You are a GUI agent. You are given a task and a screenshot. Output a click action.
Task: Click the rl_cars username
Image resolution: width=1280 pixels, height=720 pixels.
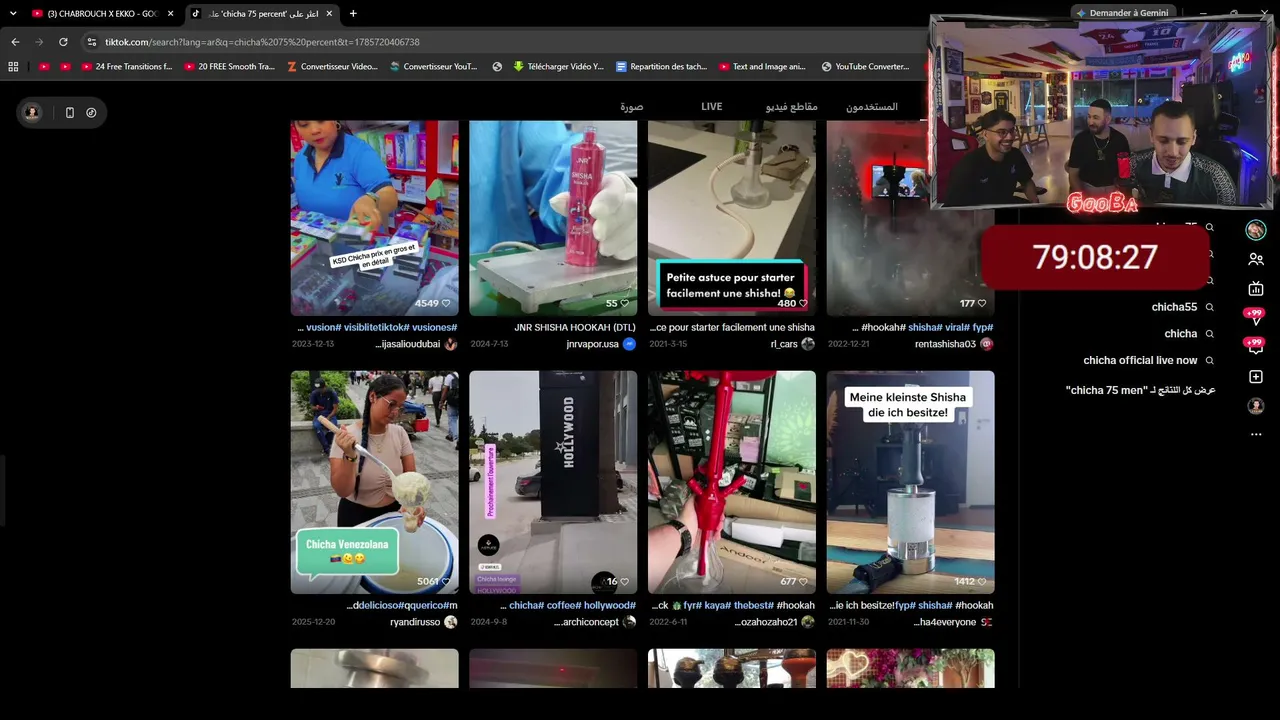(x=784, y=344)
